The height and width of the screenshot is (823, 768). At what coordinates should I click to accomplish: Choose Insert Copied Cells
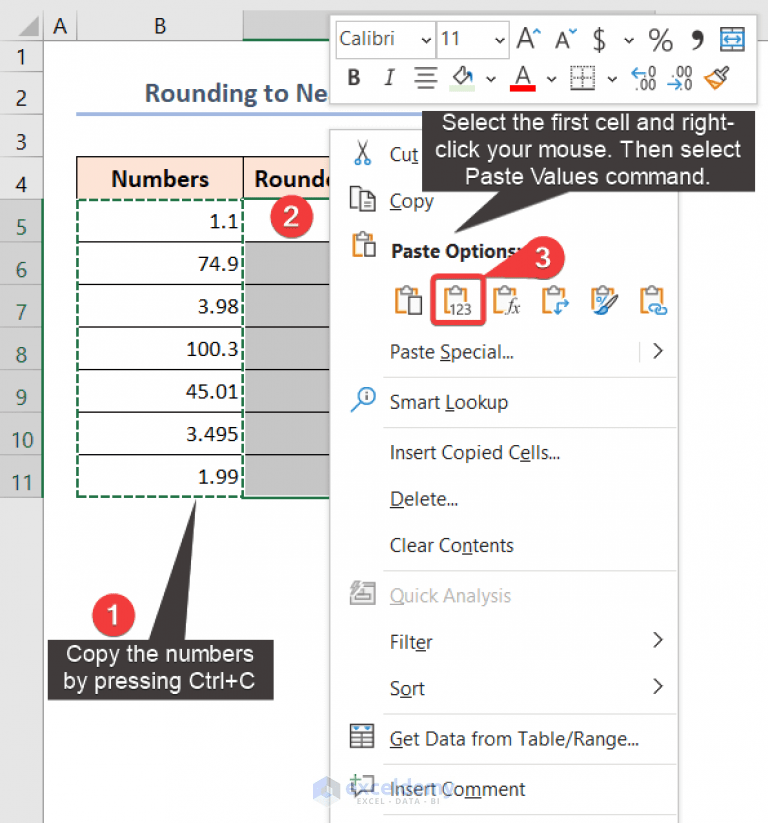(475, 452)
